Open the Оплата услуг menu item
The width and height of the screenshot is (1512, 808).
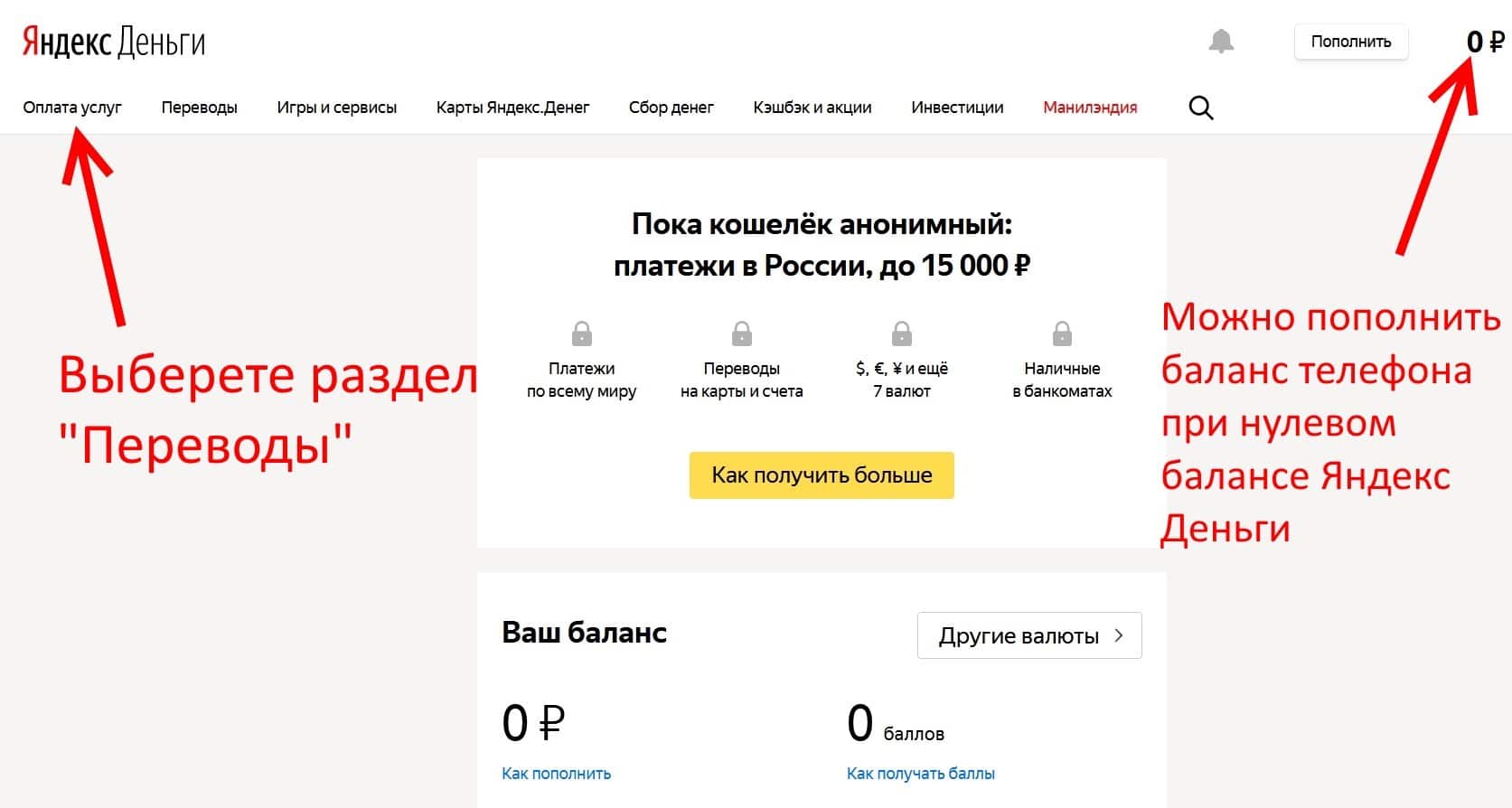72,108
